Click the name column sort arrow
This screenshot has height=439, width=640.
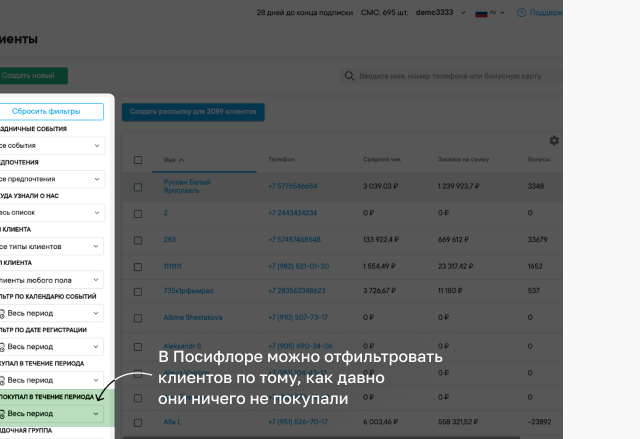coord(181,160)
